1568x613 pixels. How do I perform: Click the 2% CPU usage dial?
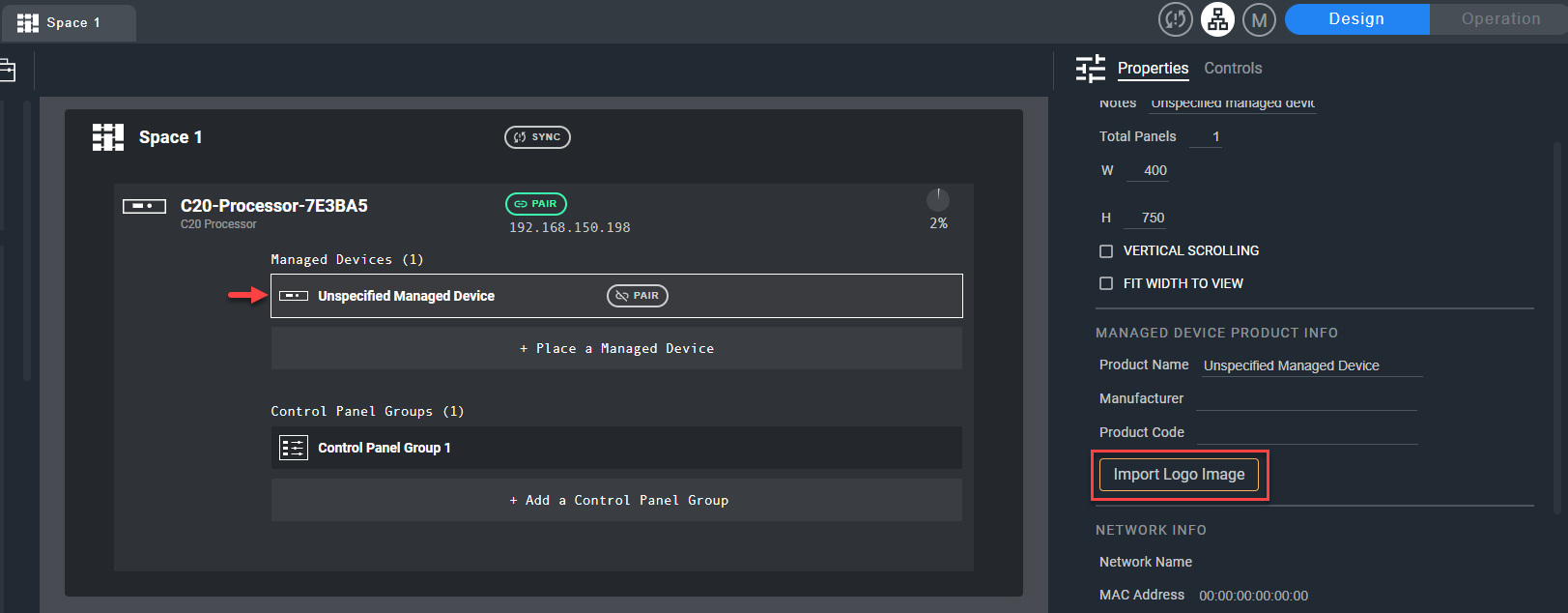(x=938, y=200)
